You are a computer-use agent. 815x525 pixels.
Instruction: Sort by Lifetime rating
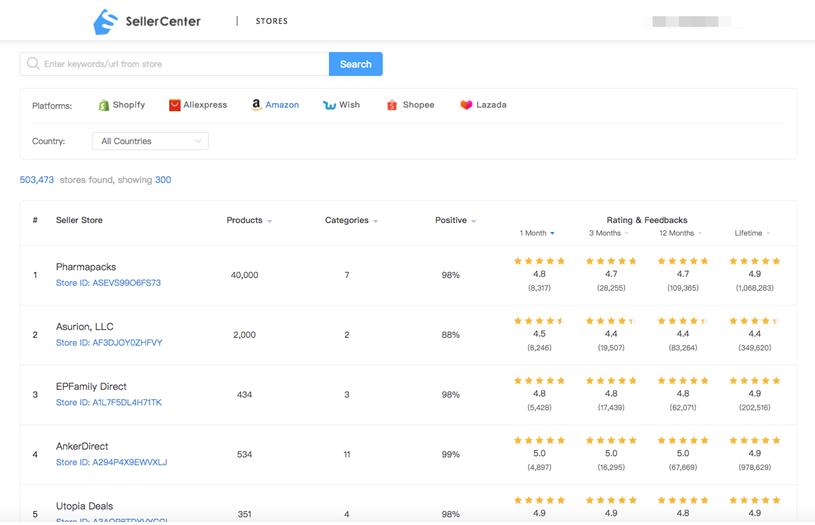point(752,233)
